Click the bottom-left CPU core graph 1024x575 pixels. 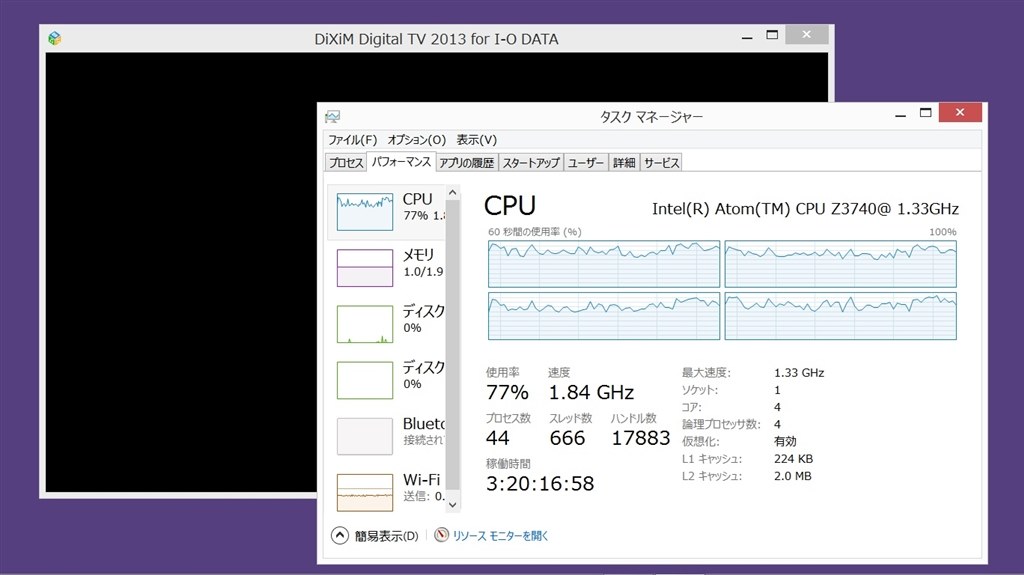[603, 316]
